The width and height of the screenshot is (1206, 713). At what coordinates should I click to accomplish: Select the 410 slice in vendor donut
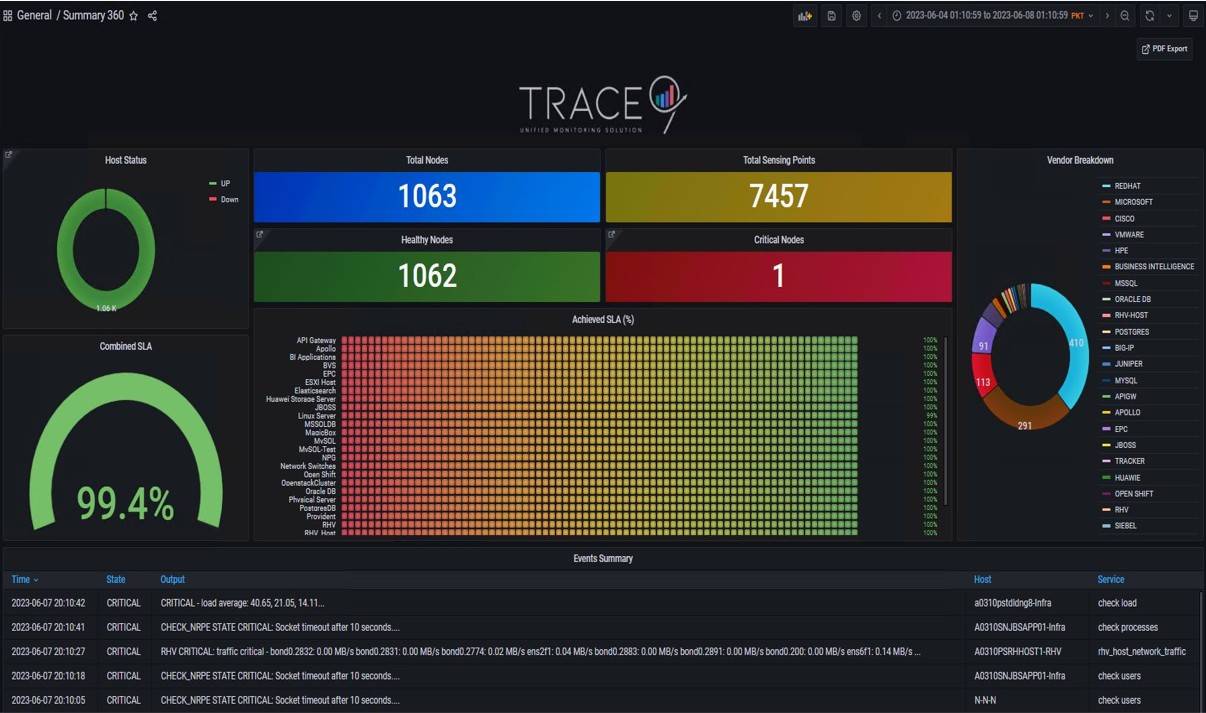(x=1076, y=342)
